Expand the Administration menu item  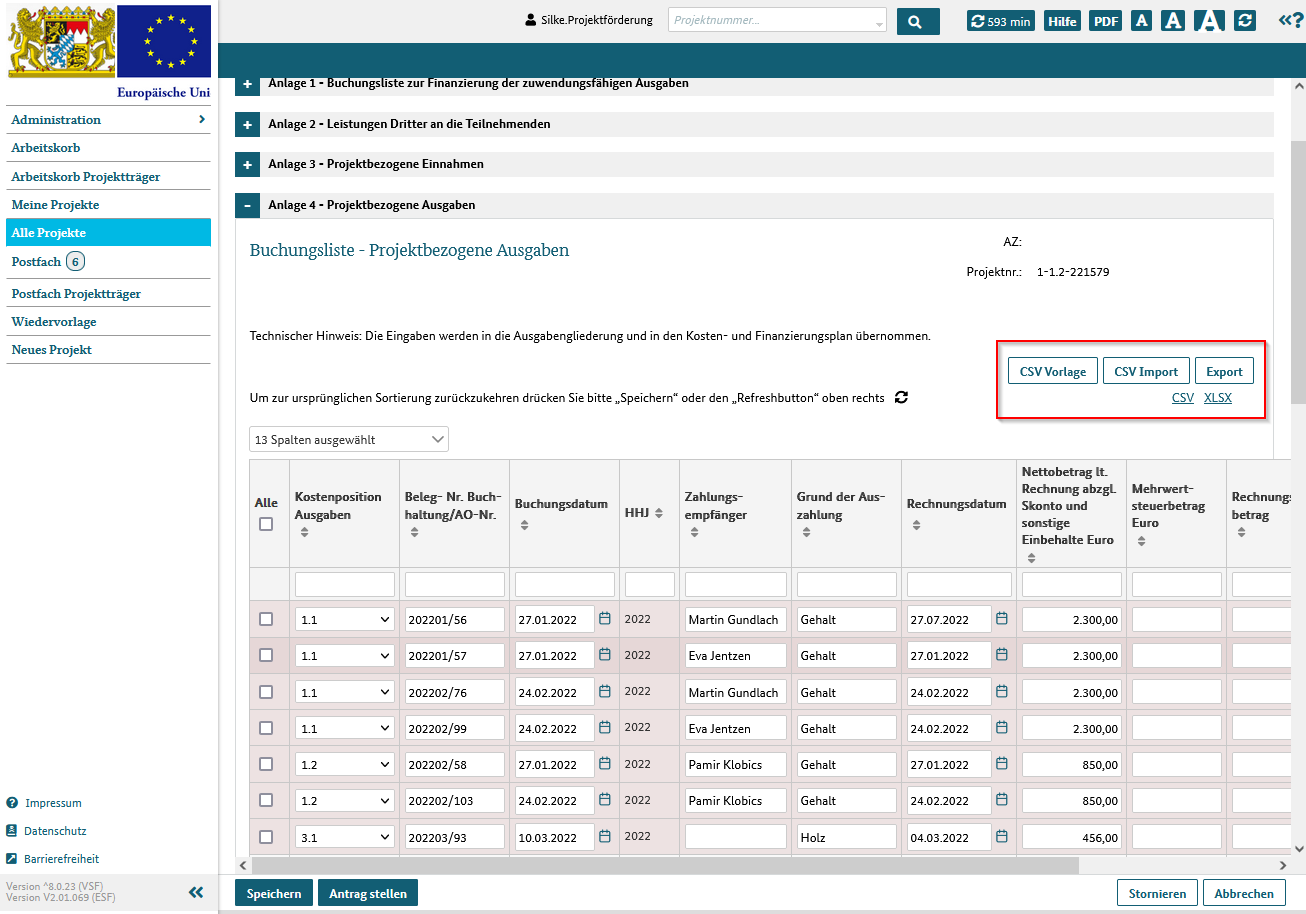point(108,119)
